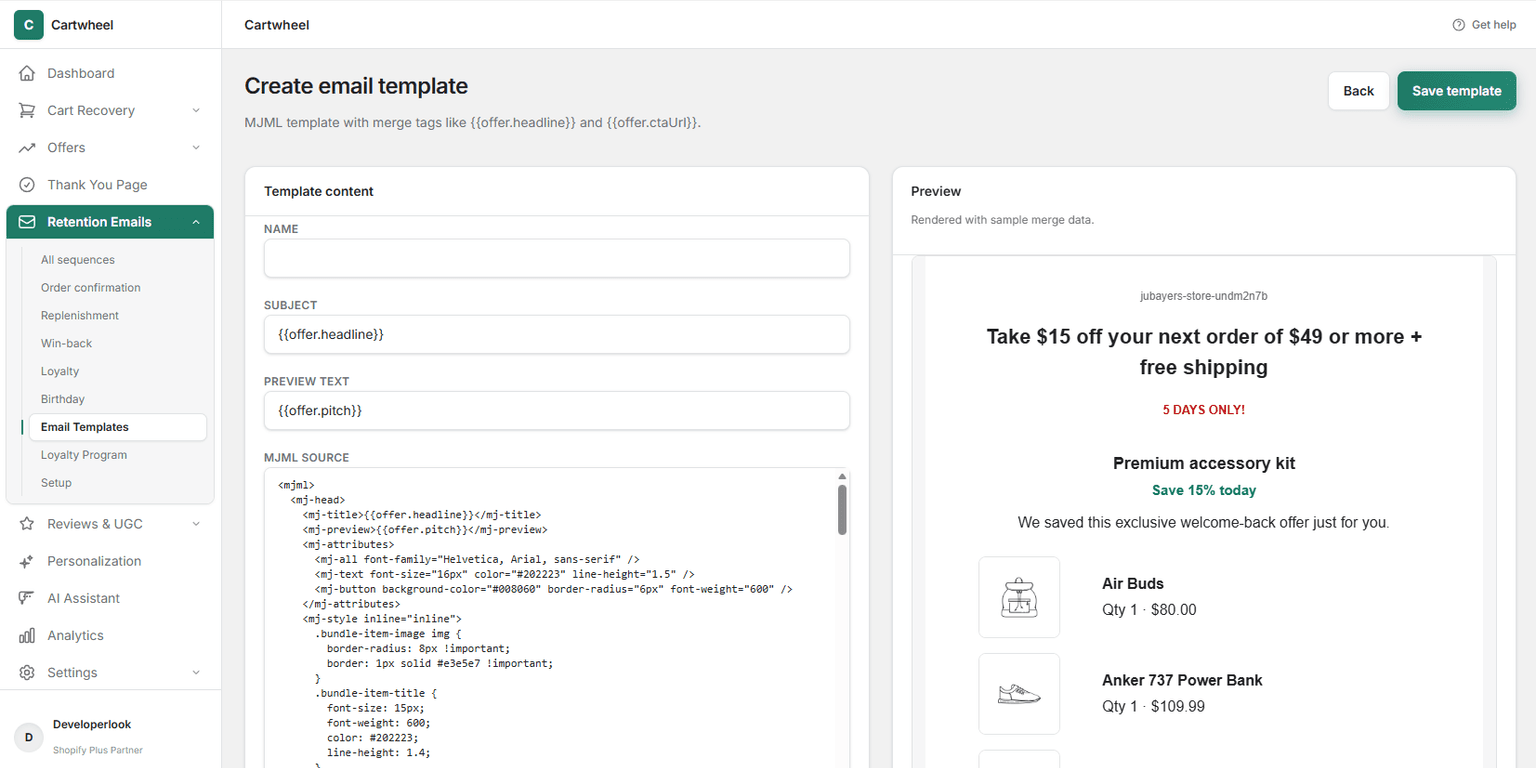Click the Retention Emails envelope icon

tap(27, 222)
